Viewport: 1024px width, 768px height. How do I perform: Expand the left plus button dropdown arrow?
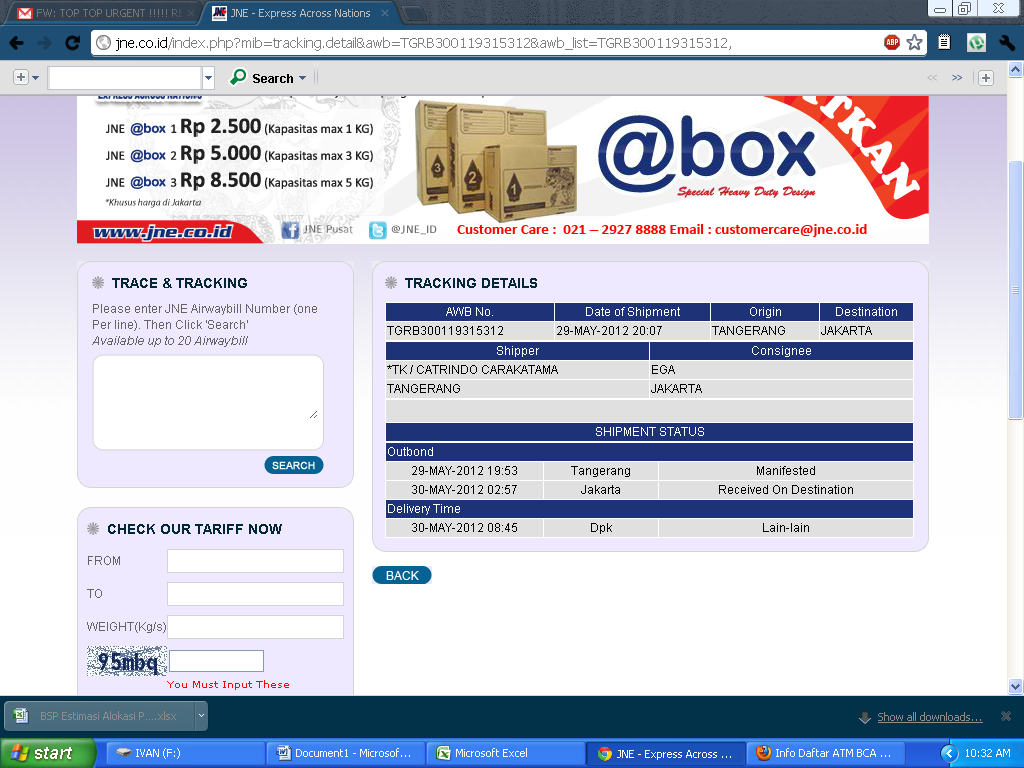point(35,78)
